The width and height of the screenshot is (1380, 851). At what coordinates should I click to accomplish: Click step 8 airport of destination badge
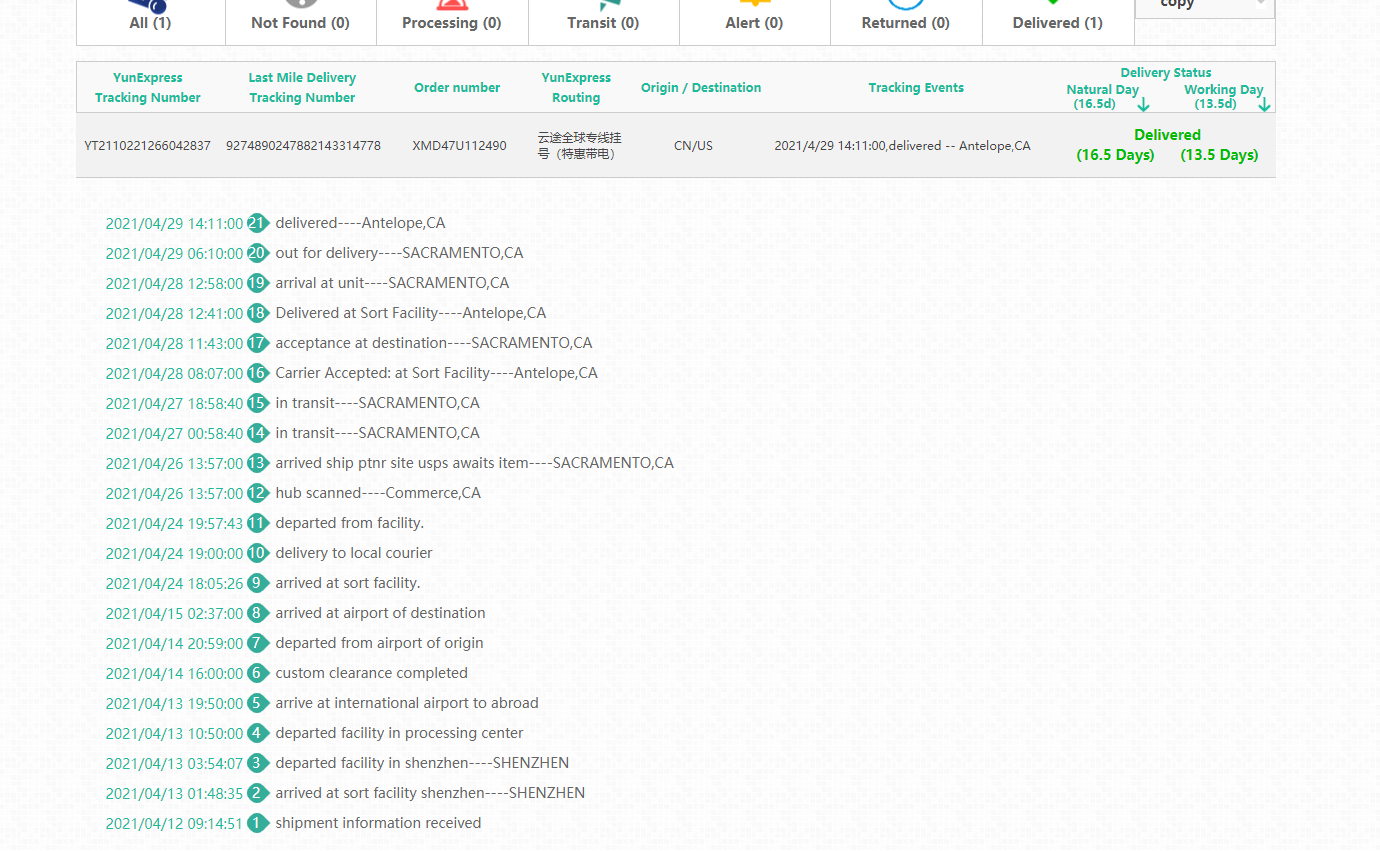(x=258, y=613)
